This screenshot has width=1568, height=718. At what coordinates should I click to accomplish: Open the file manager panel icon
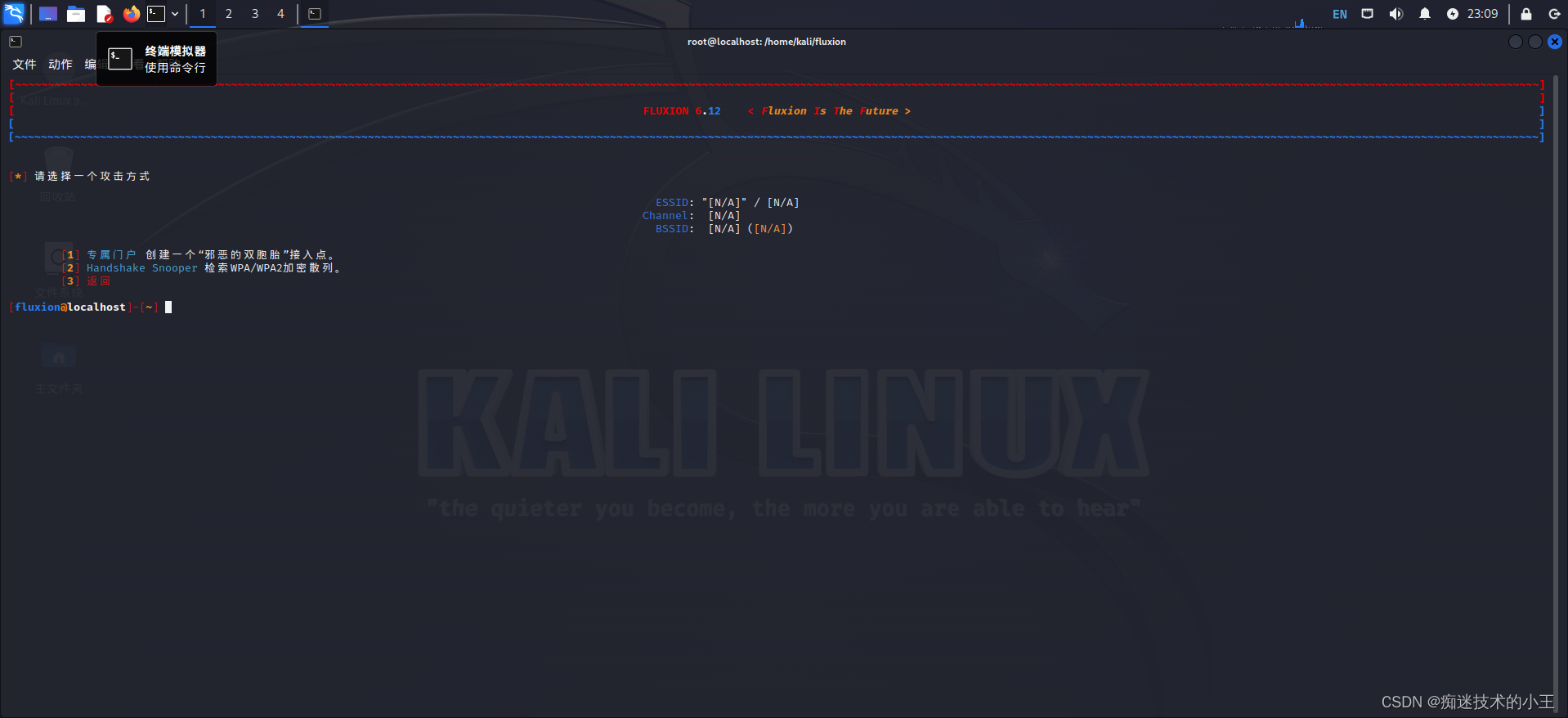(76, 14)
